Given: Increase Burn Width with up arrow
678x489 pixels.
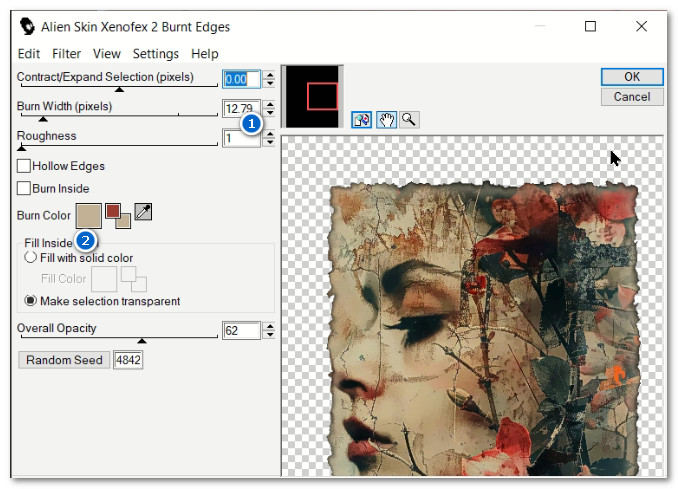Looking at the screenshot, I should [270, 104].
